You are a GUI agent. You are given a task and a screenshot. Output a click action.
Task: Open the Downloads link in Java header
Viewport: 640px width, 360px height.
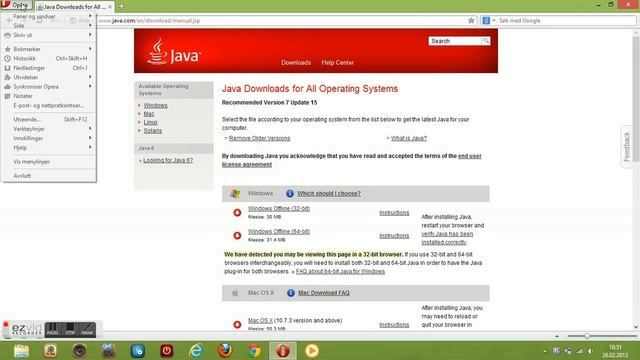(296, 62)
